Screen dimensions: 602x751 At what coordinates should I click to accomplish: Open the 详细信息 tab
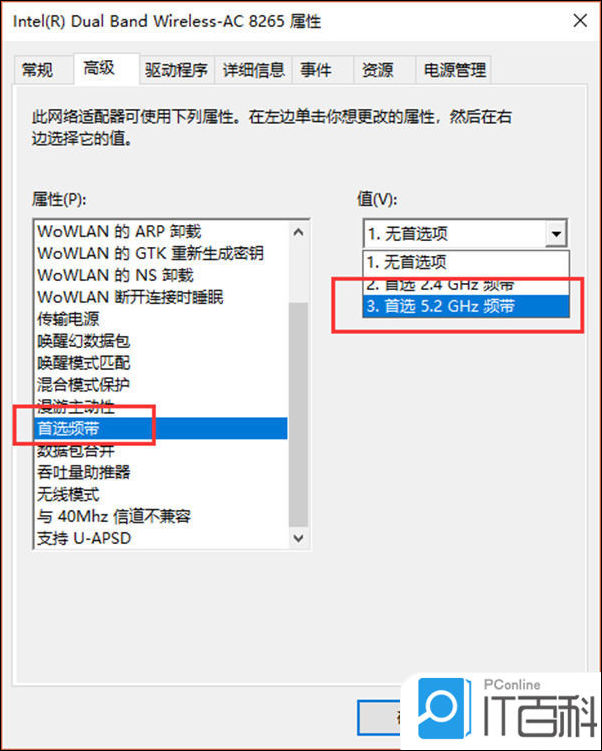253,70
